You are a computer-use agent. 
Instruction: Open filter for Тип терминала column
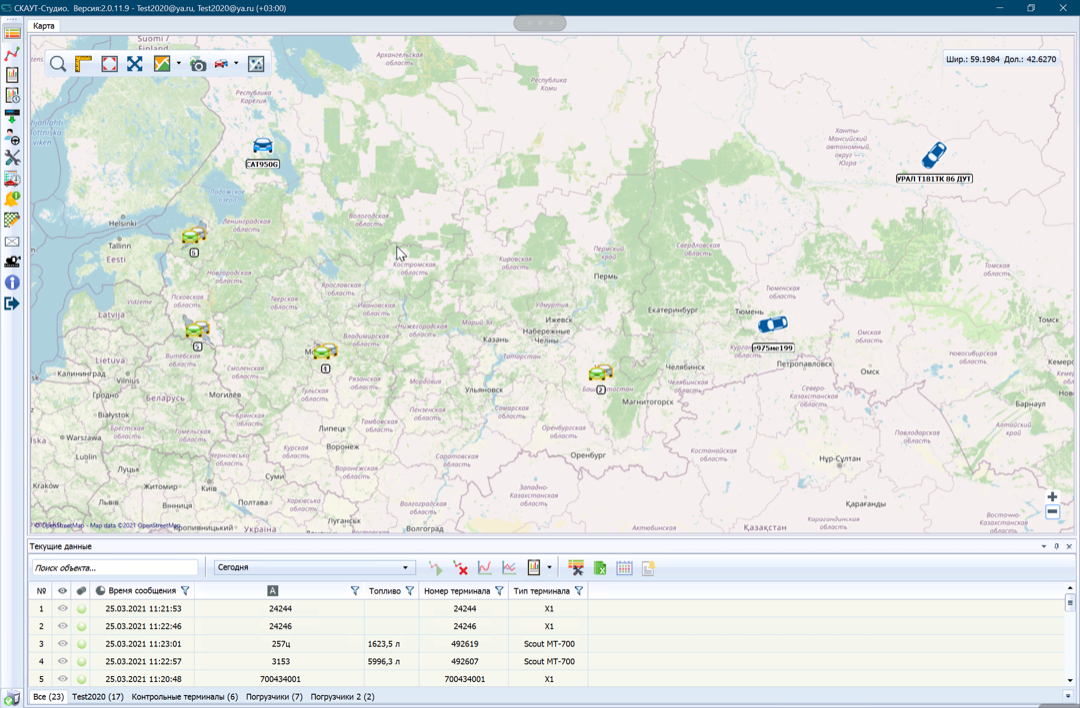(579, 591)
